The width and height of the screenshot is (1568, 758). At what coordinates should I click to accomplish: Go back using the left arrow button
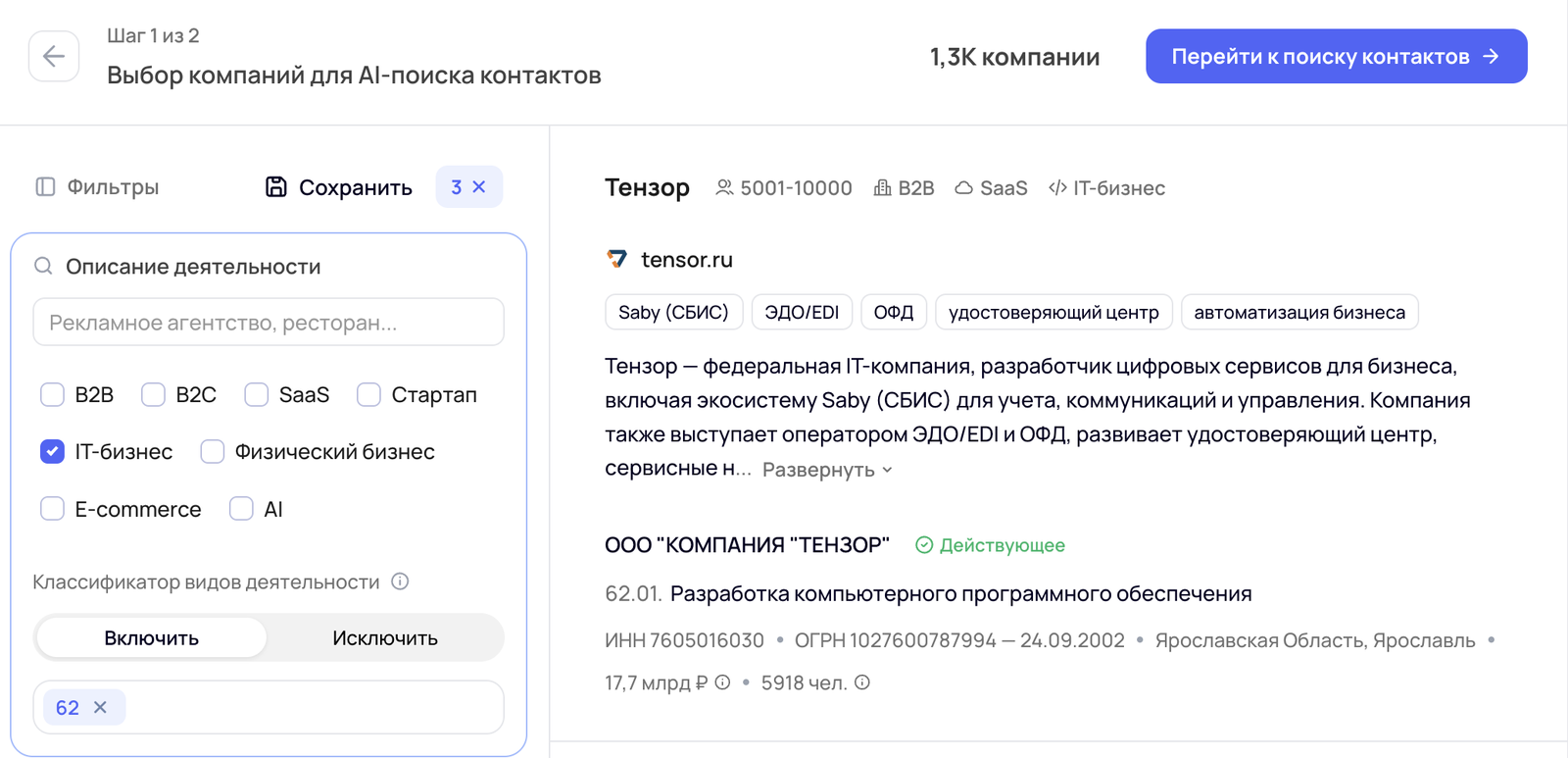[x=54, y=56]
